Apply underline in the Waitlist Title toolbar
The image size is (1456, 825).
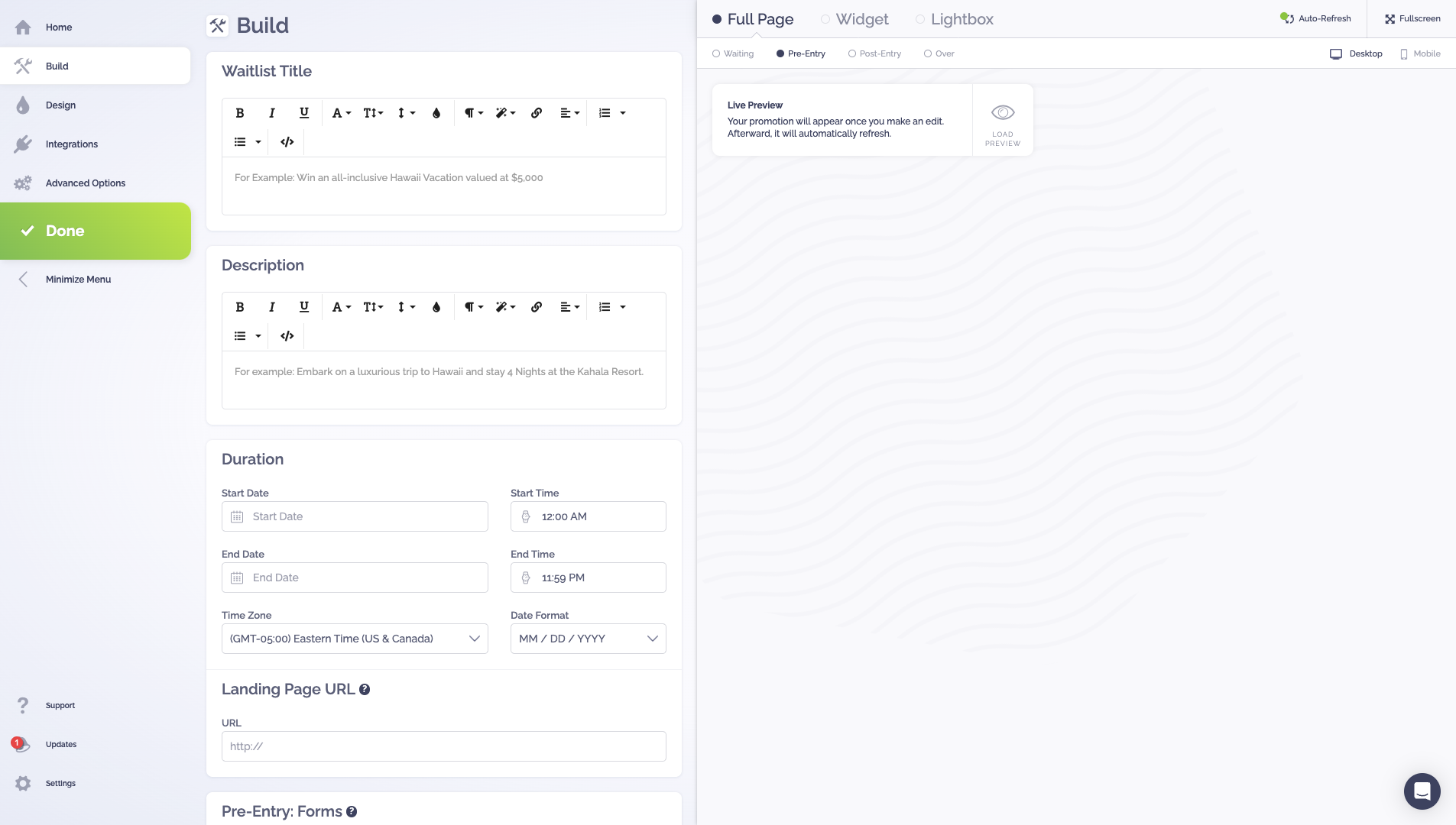point(303,112)
